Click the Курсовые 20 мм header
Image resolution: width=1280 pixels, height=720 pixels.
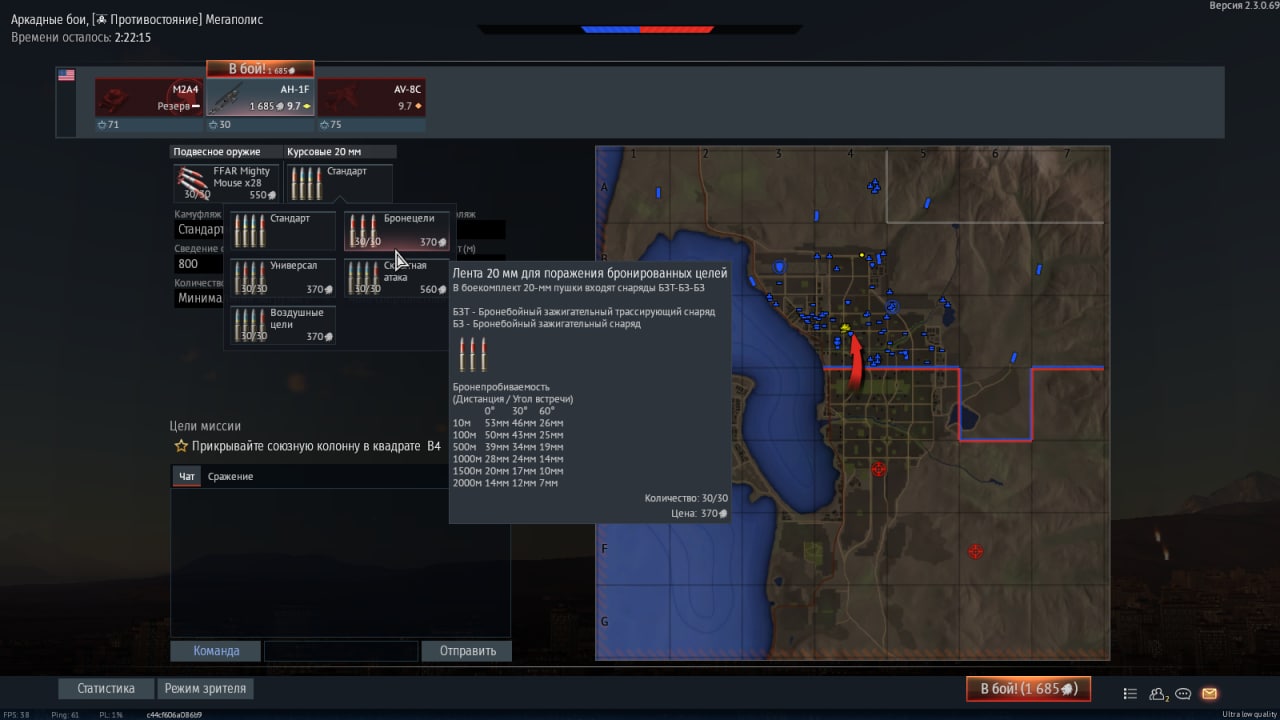coord(340,152)
